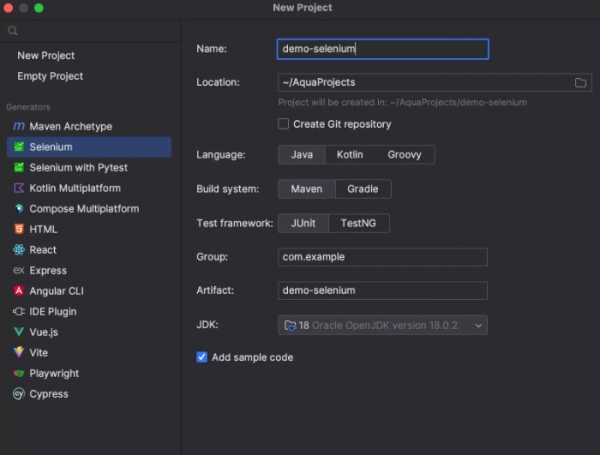
Task: Click the Generators section heading
Action: (x=28, y=107)
